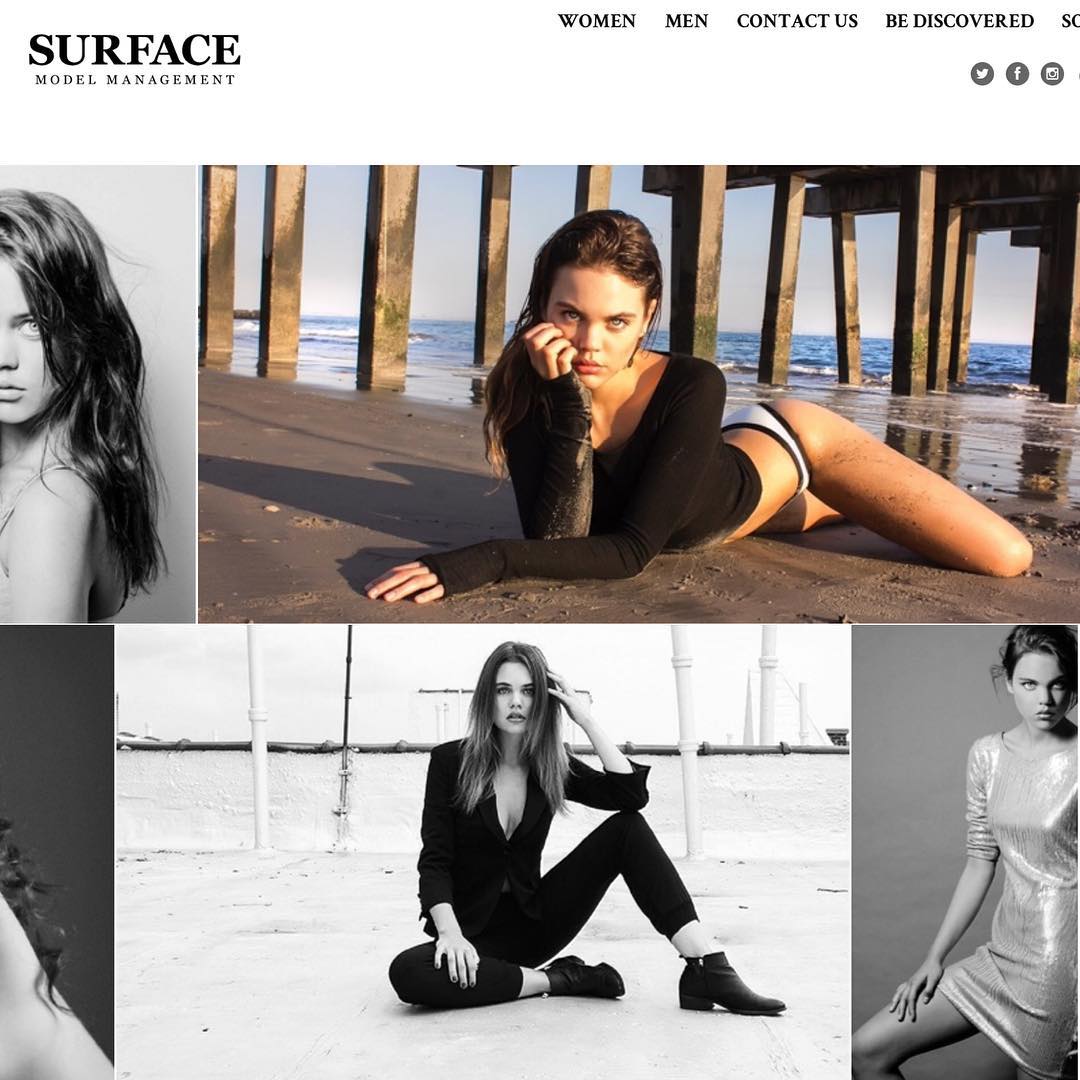Image resolution: width=1080 pixels, height=1080 pixels.
Task: Open the Twitter social icon
Action: [x=982, y=74]
